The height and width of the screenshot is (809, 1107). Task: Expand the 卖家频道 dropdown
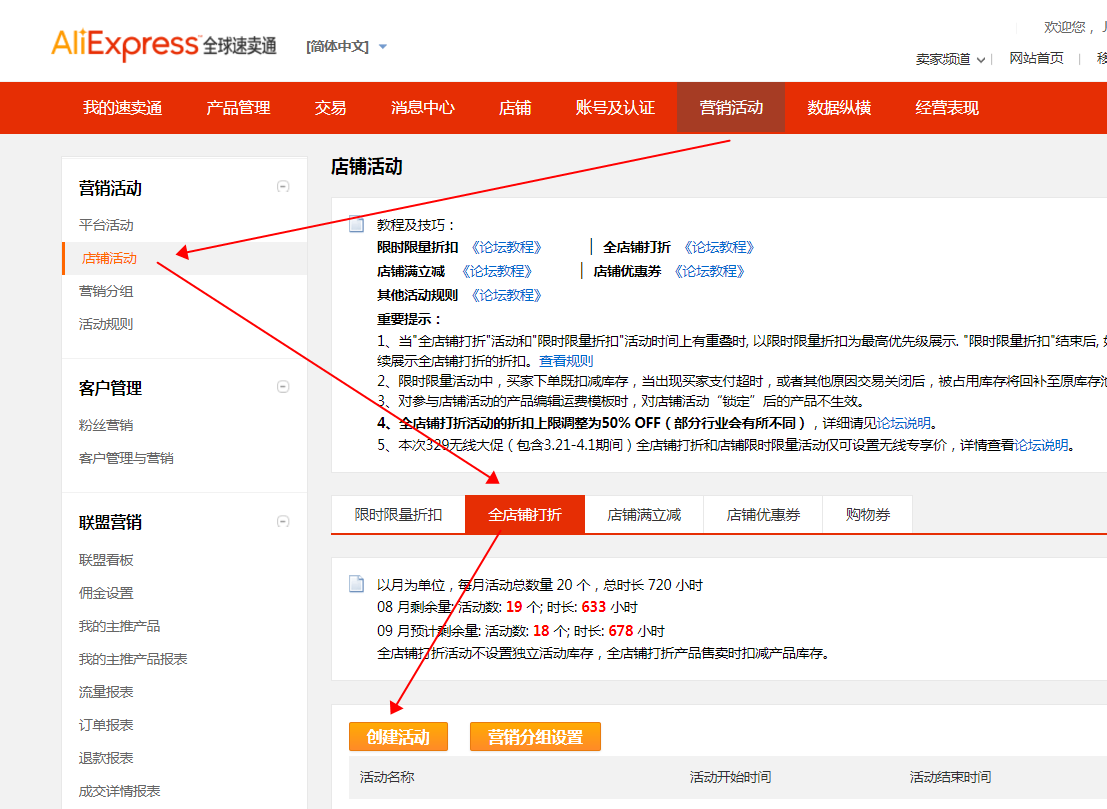tap(950, 59)
